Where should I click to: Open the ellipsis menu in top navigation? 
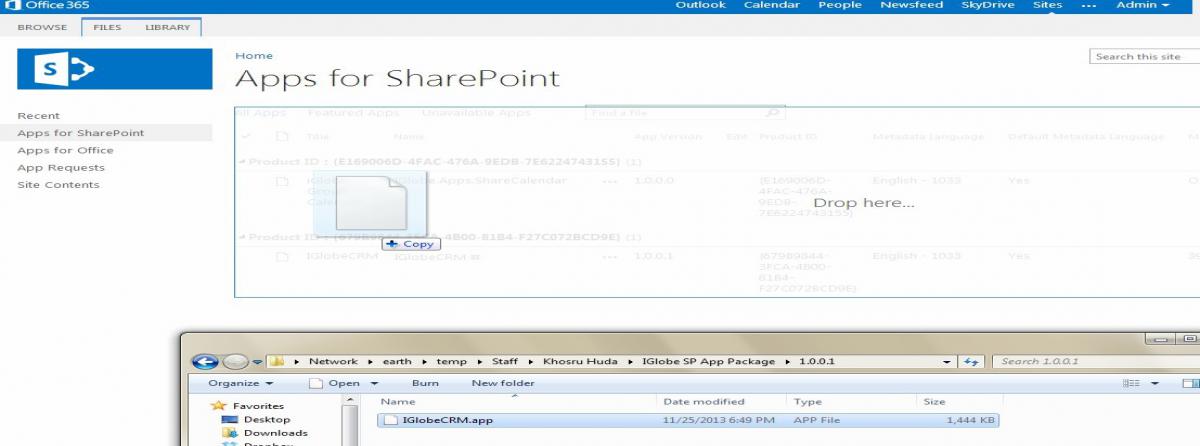click(1089, 5)
